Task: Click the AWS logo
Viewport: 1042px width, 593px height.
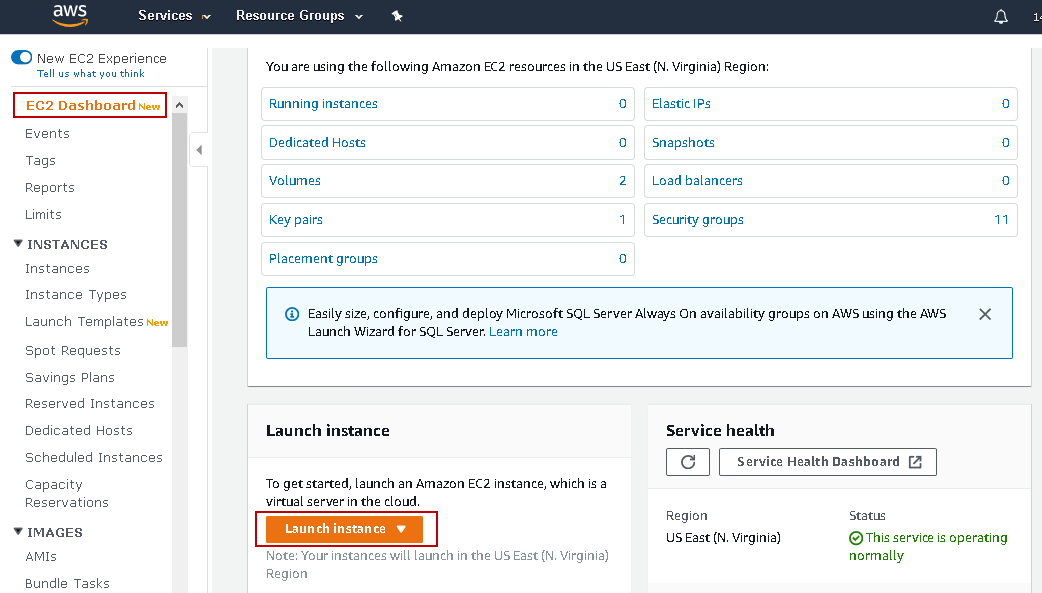Action: [x=70, y=15]
